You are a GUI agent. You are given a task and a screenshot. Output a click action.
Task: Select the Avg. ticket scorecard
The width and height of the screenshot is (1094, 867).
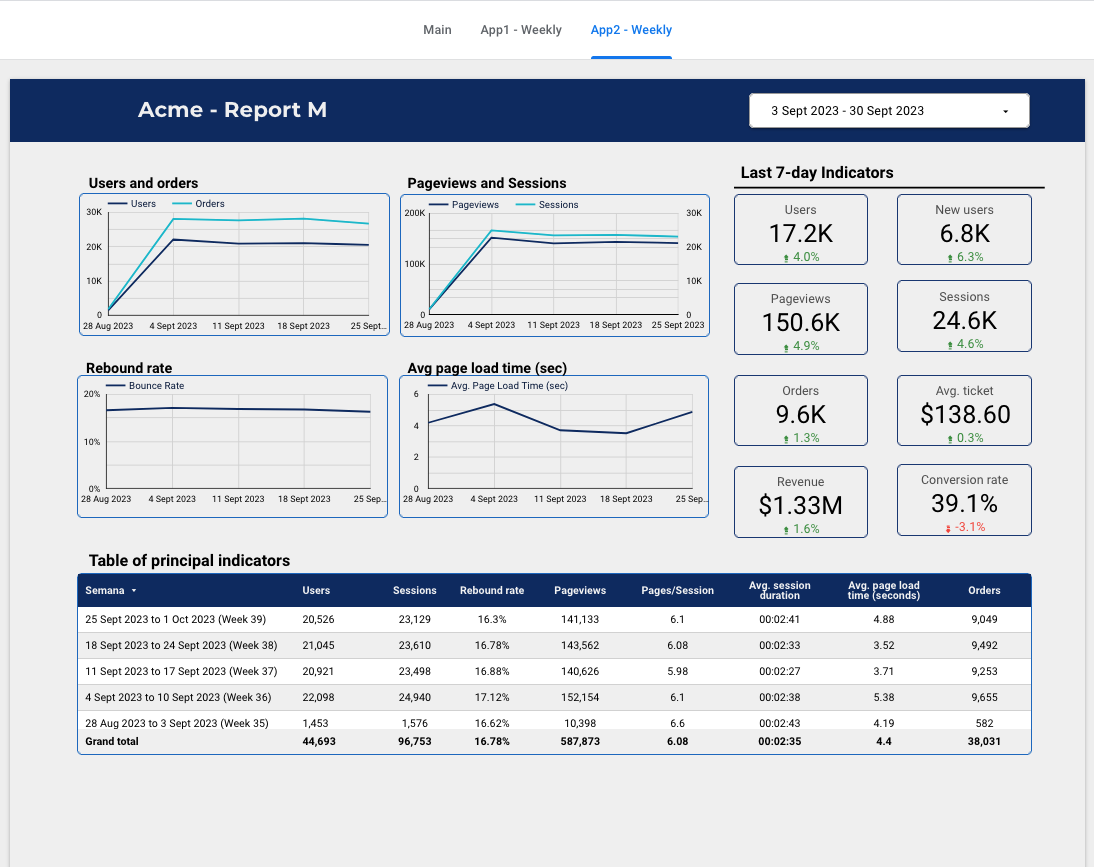[964, 411]
